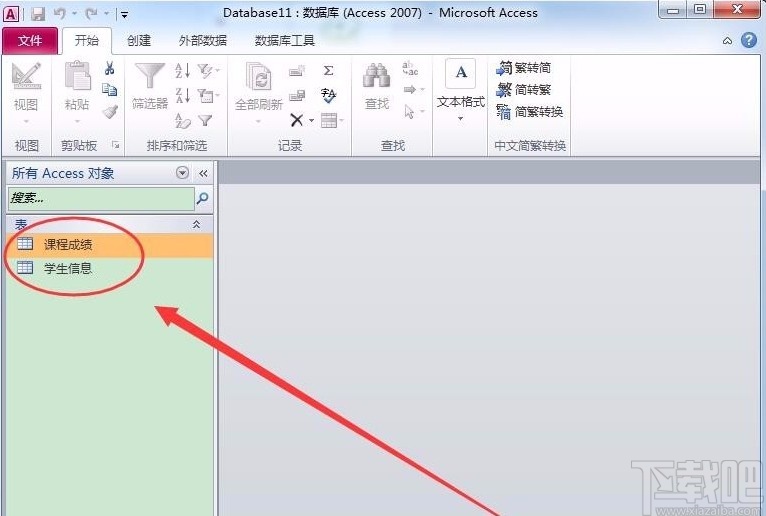Click the 视图 design view icon
Viewport: 766px width, 516px height.
pos(26,76)
